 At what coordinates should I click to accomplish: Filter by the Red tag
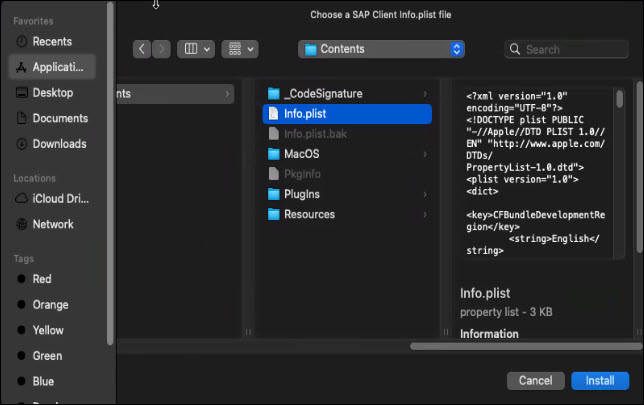pos(52,279)
